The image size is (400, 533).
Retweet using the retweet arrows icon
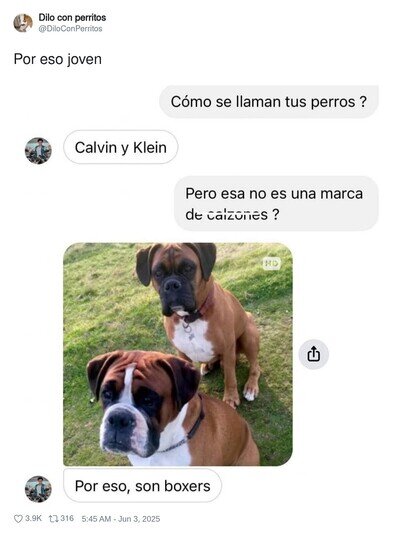[53, 519]
